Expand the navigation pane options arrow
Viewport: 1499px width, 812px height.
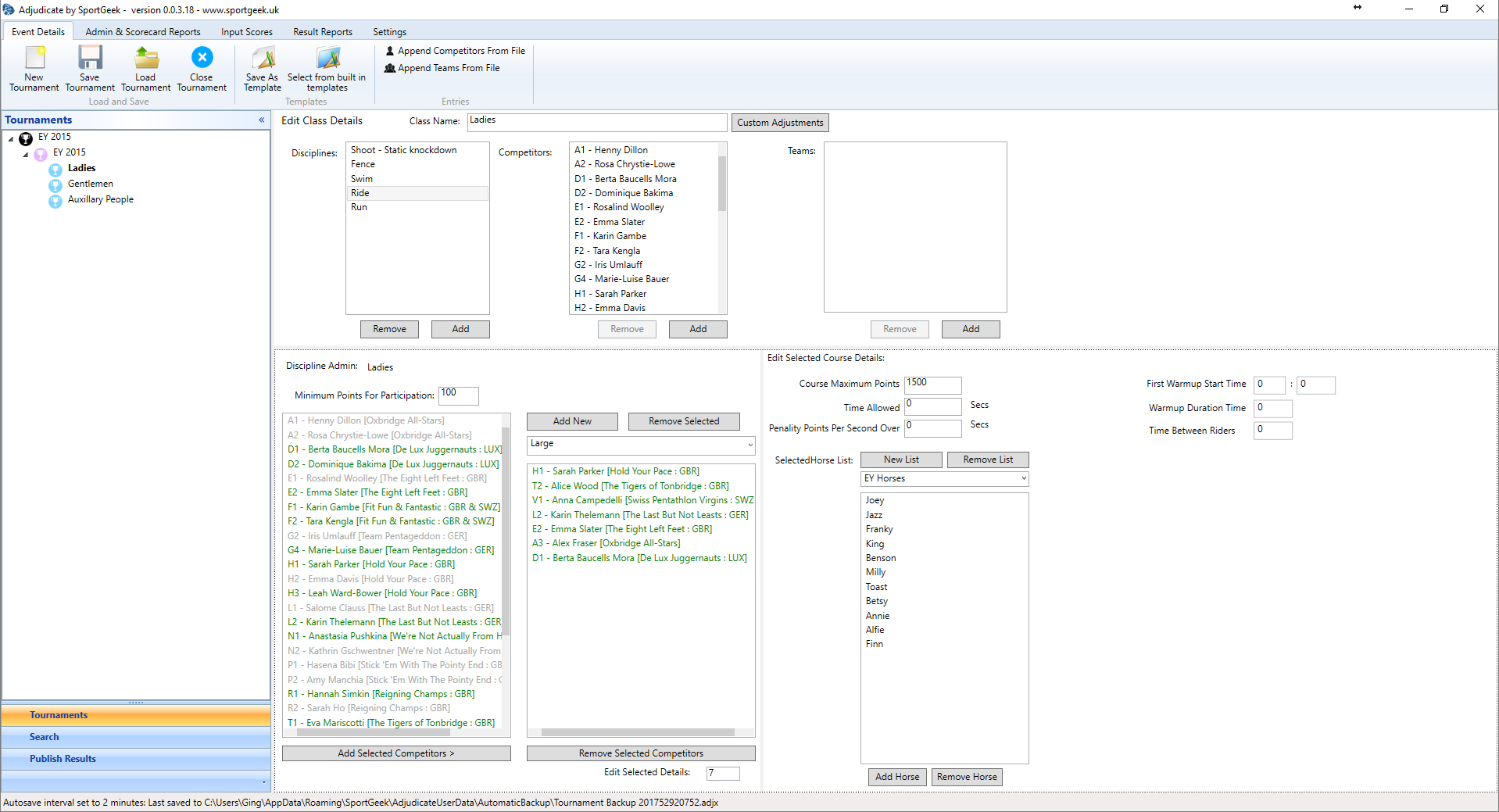pos(263,782)
